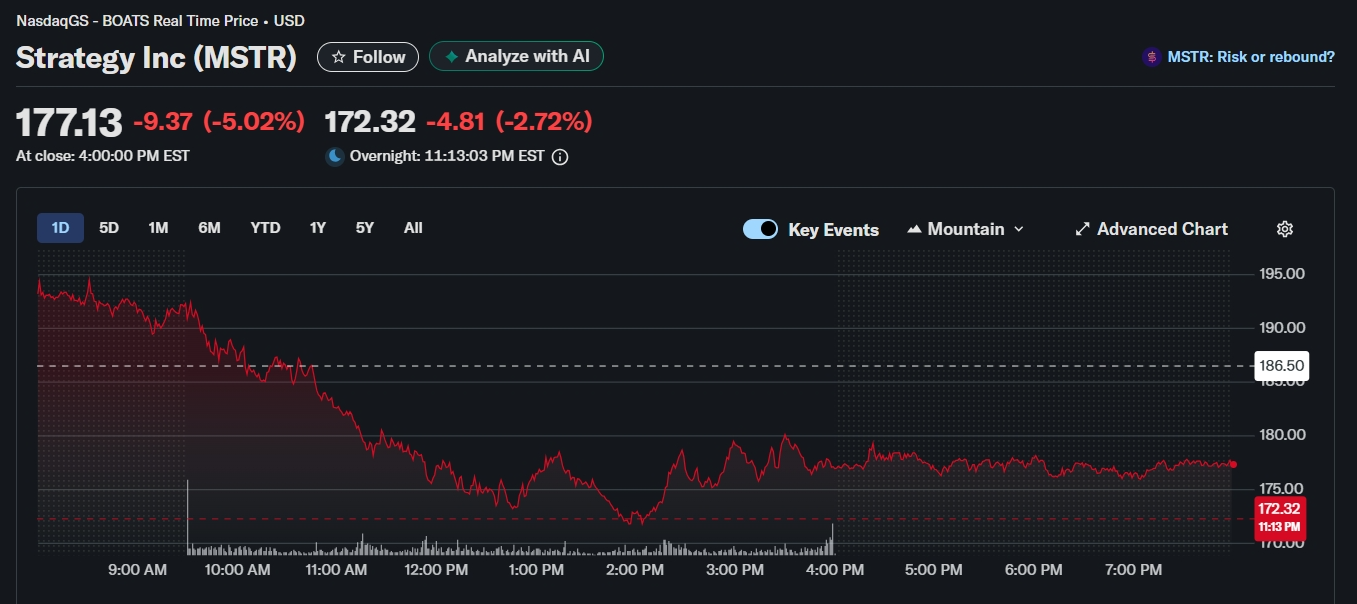Show the YTD range
Screen dimensions: 1357x604
(x=265, y=228)
